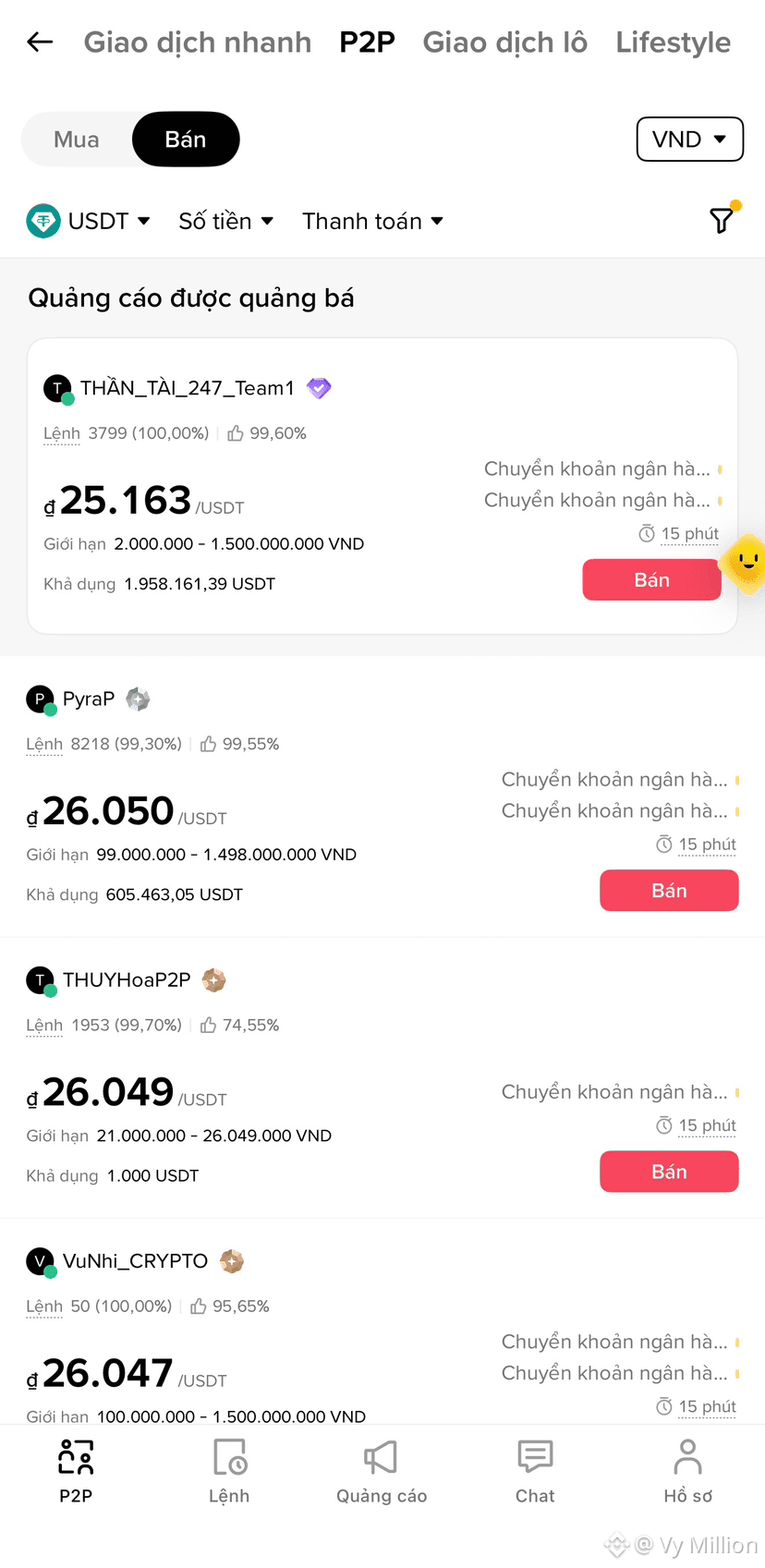Open the VND currency dropdown
Viewport: 765px width, 1568px height.
coord(690,140)
